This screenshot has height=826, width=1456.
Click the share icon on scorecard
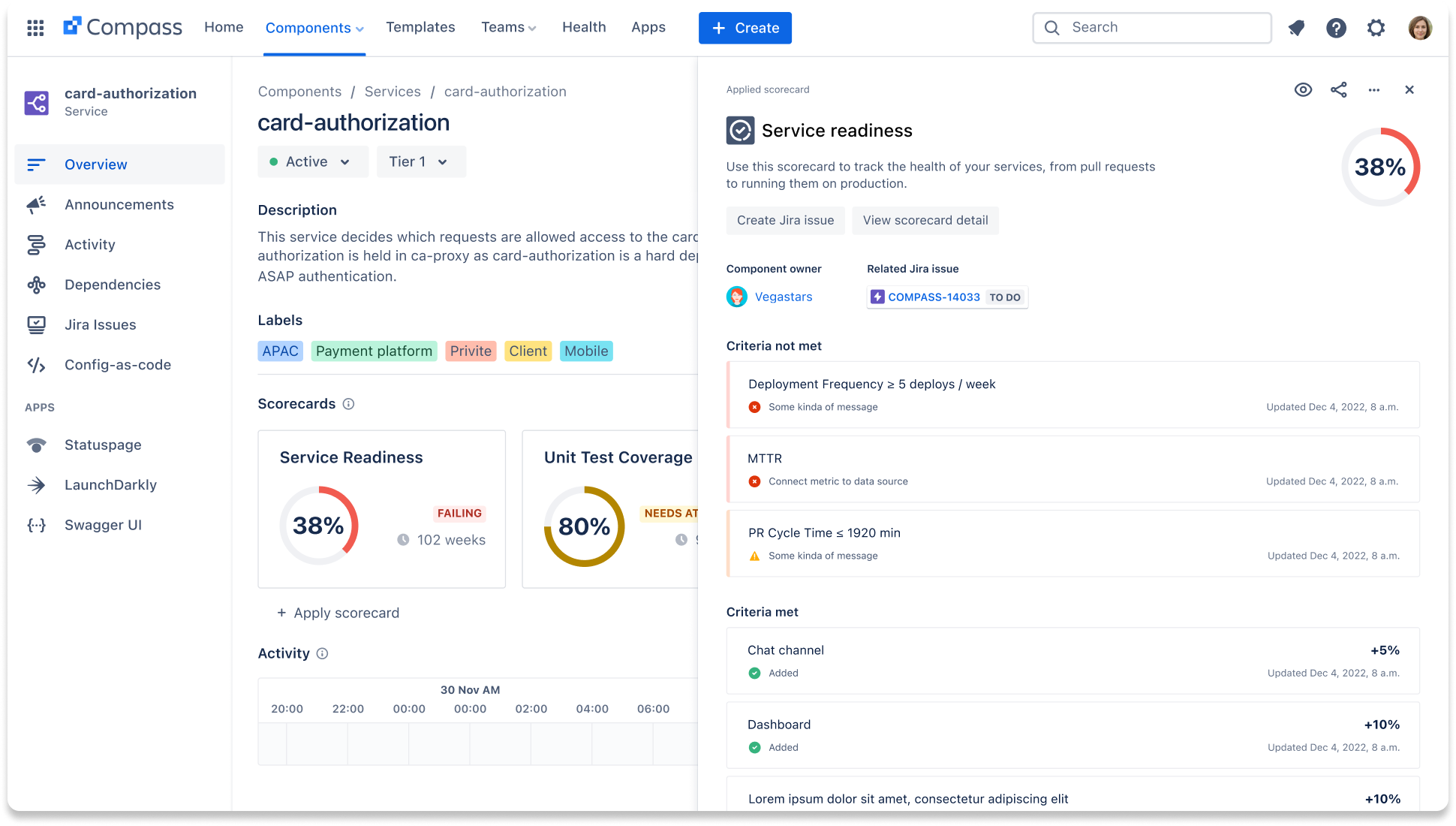pyautogui.click(x=1338, y=89)
